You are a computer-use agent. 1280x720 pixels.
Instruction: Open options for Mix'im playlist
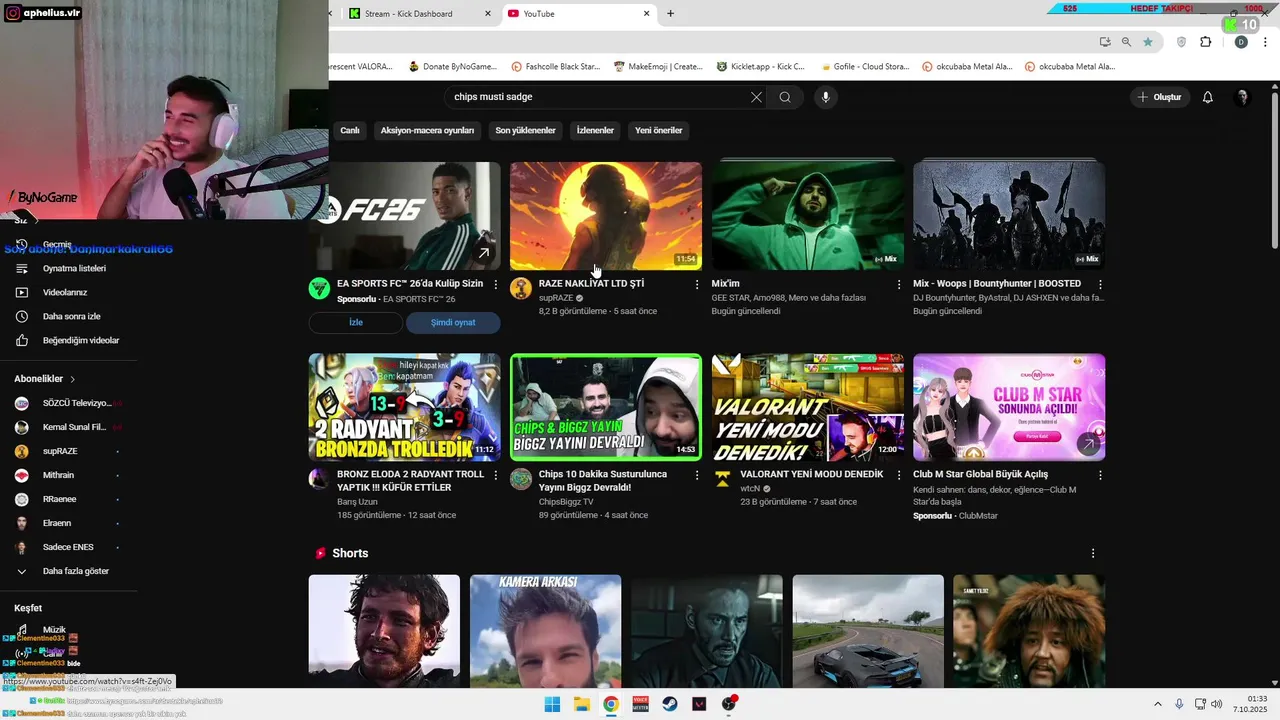click(899, 284)
